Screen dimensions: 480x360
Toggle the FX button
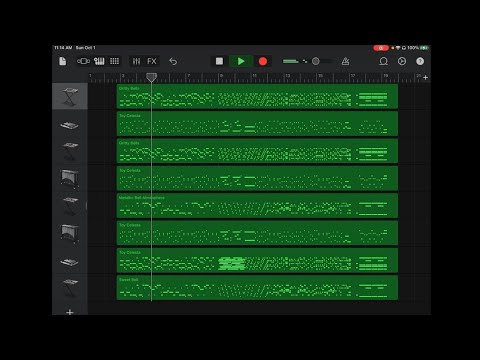point(152,61)
